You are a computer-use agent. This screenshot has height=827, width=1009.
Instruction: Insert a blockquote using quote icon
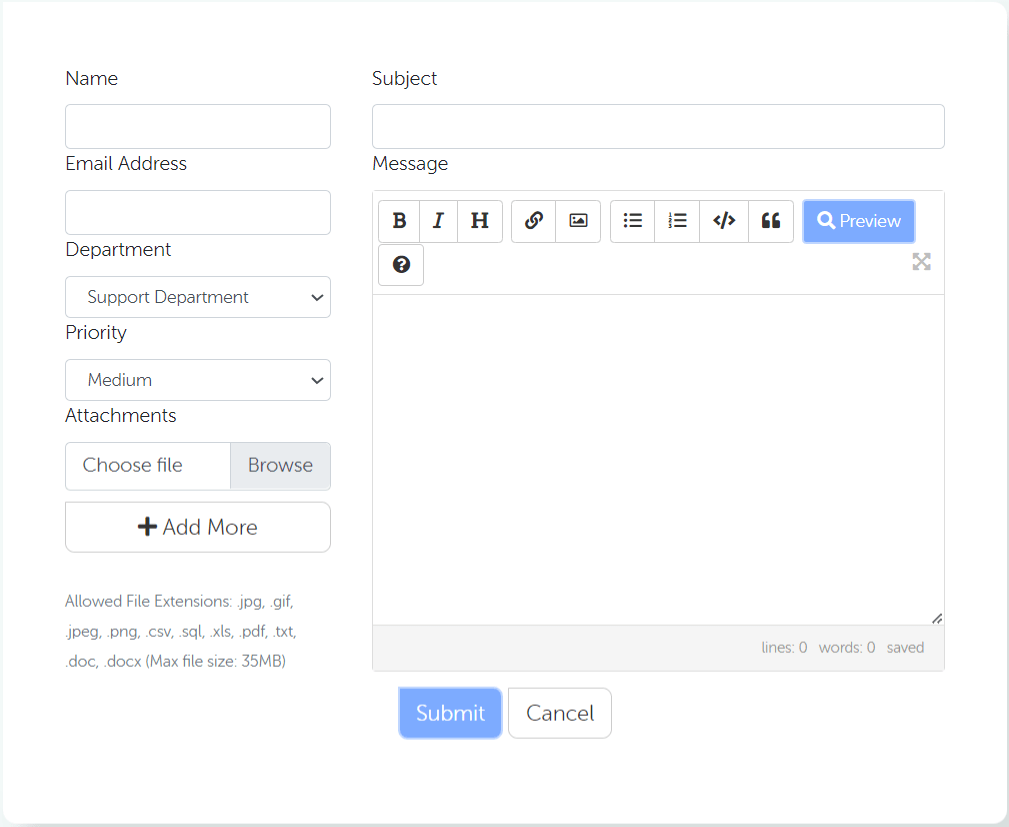pyautogui.click(x=770, y=221)
